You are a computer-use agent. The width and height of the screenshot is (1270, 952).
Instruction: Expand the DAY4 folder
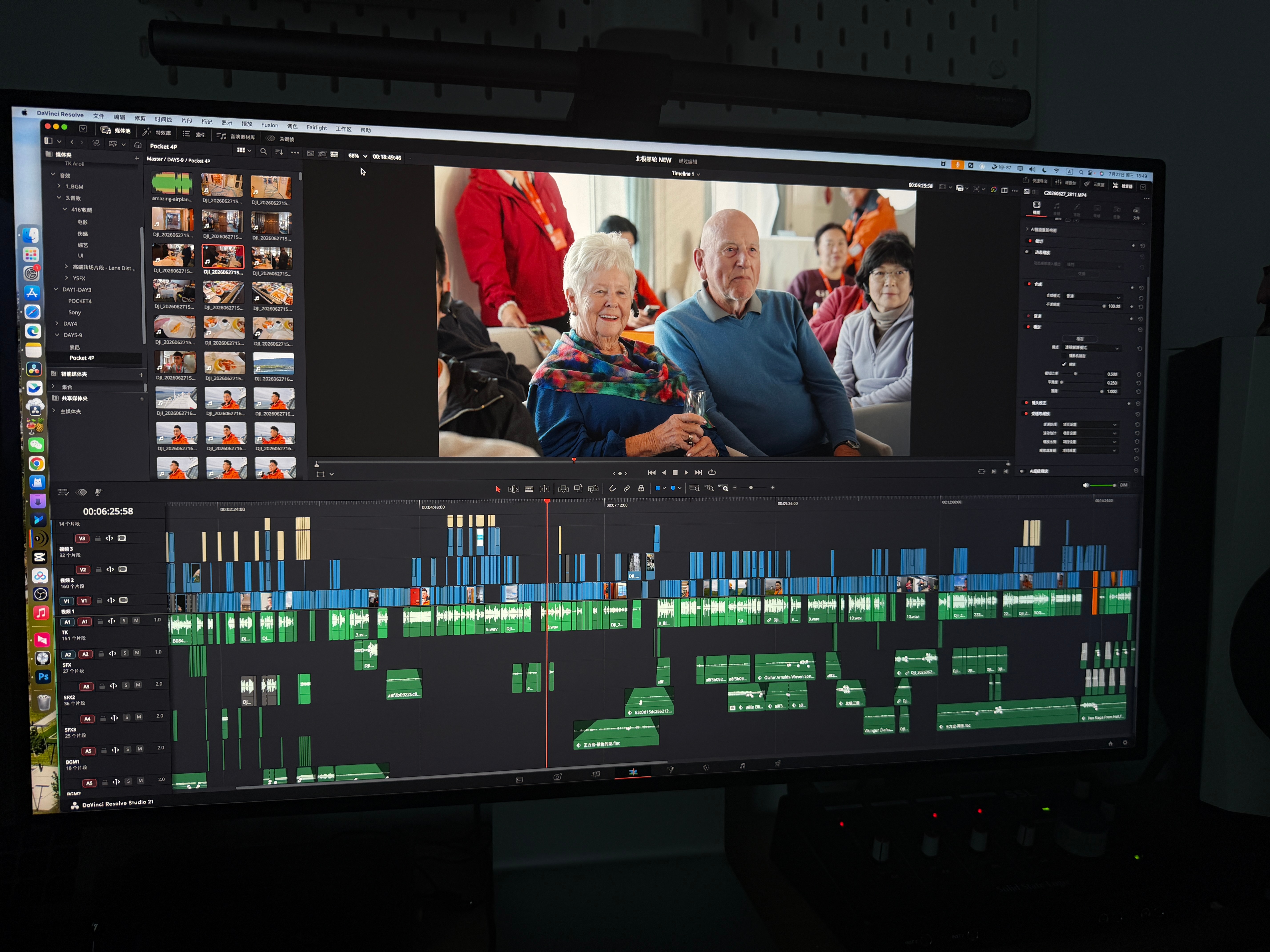[57, 323]
